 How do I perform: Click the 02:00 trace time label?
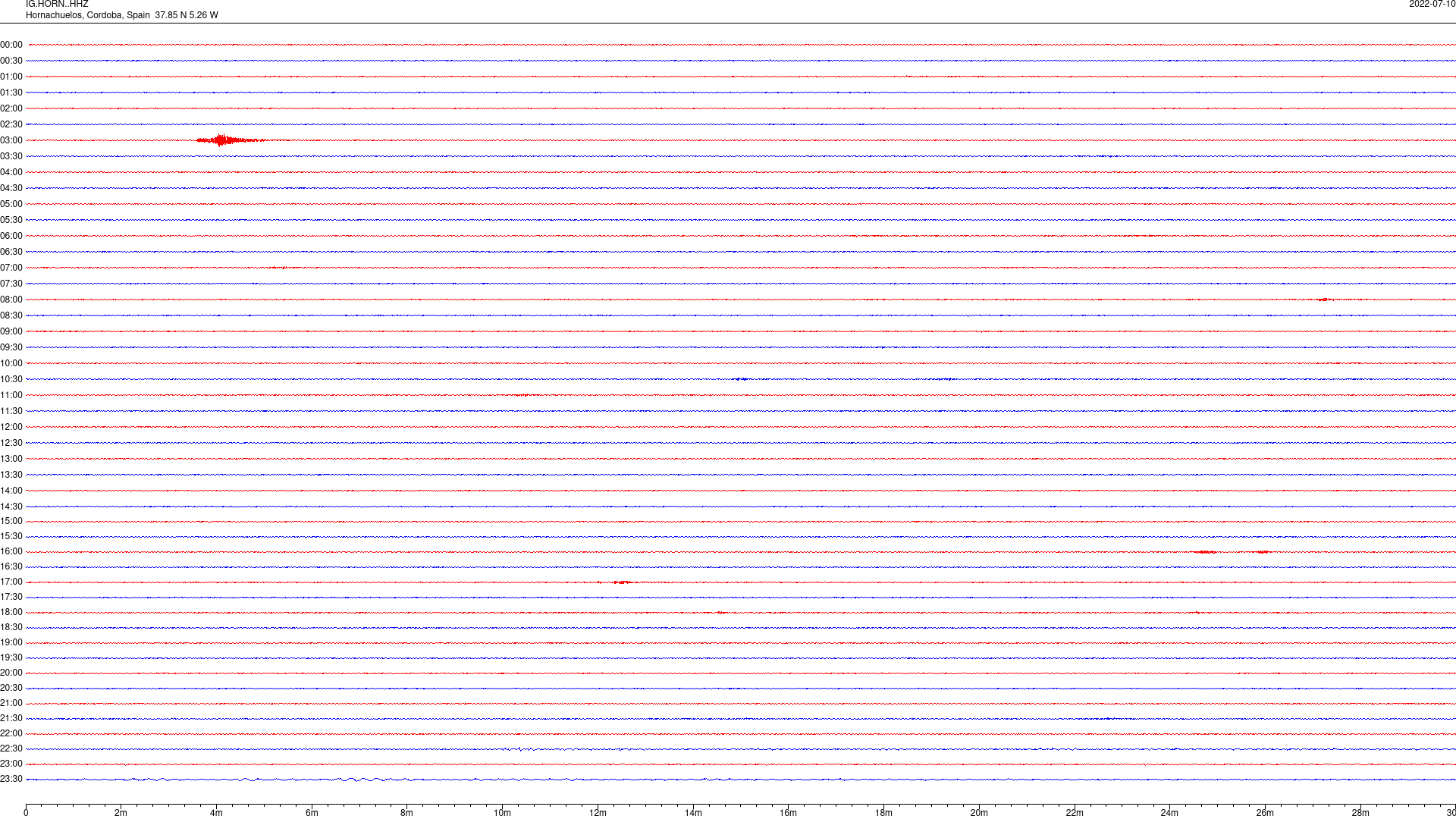coord(11,108)
